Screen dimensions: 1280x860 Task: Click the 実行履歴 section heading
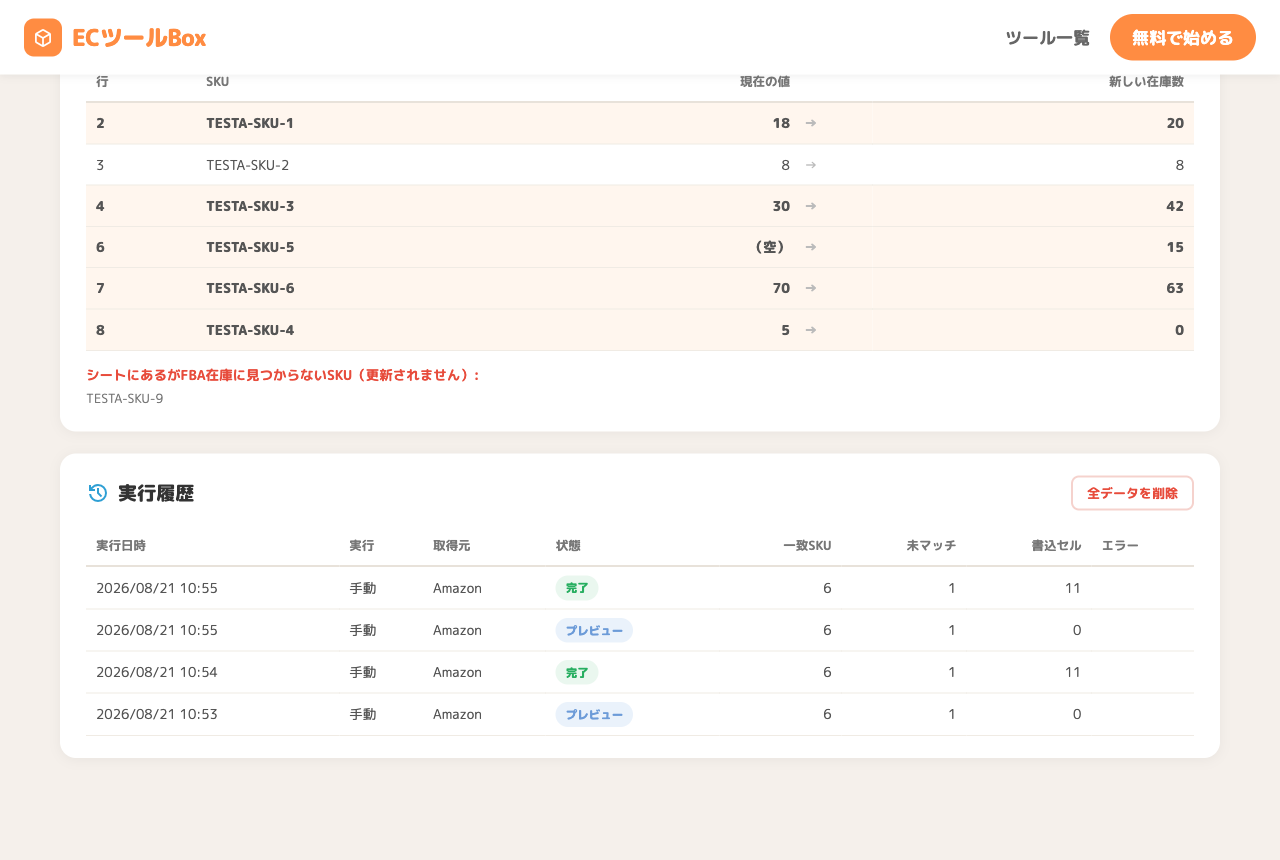[156, 493]
